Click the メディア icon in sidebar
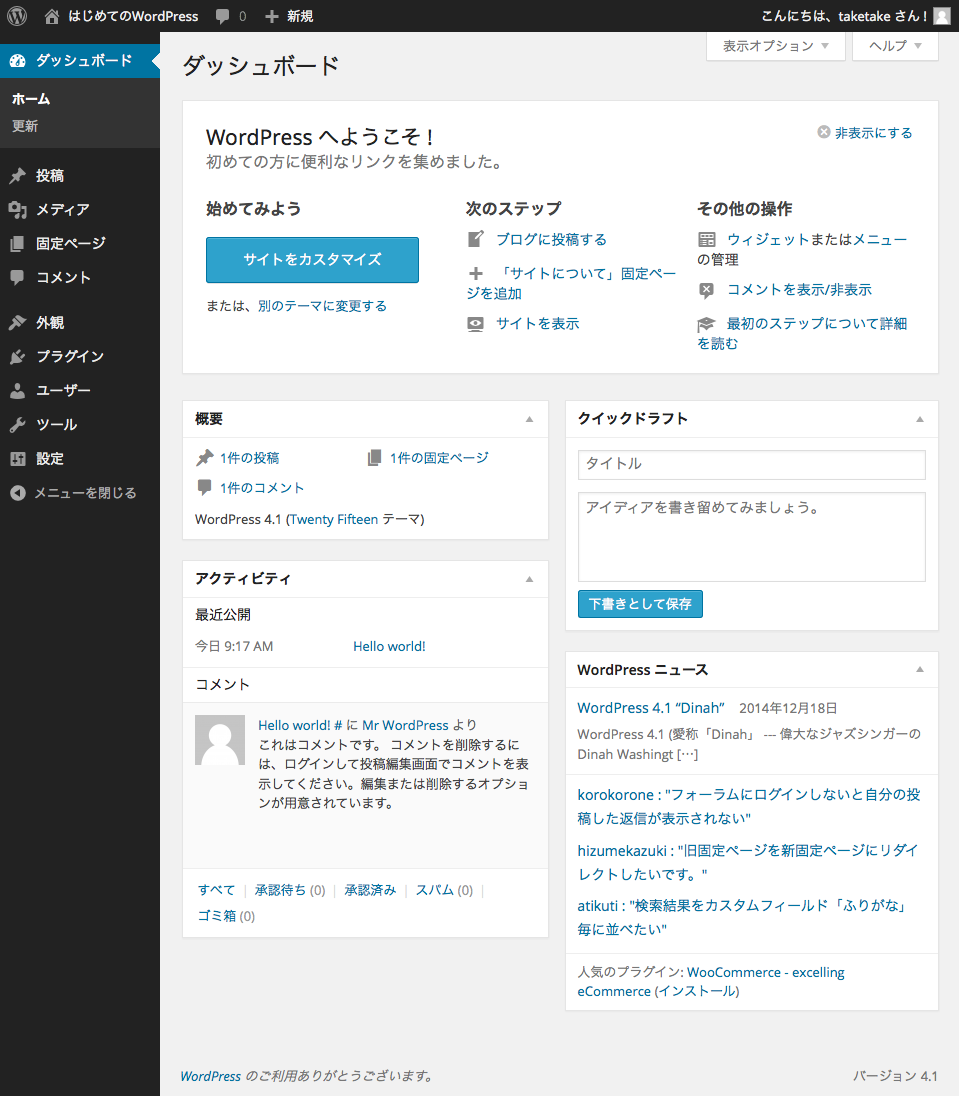The width and height of the screenshot is (959, 1096). click(x=17, y=210)
